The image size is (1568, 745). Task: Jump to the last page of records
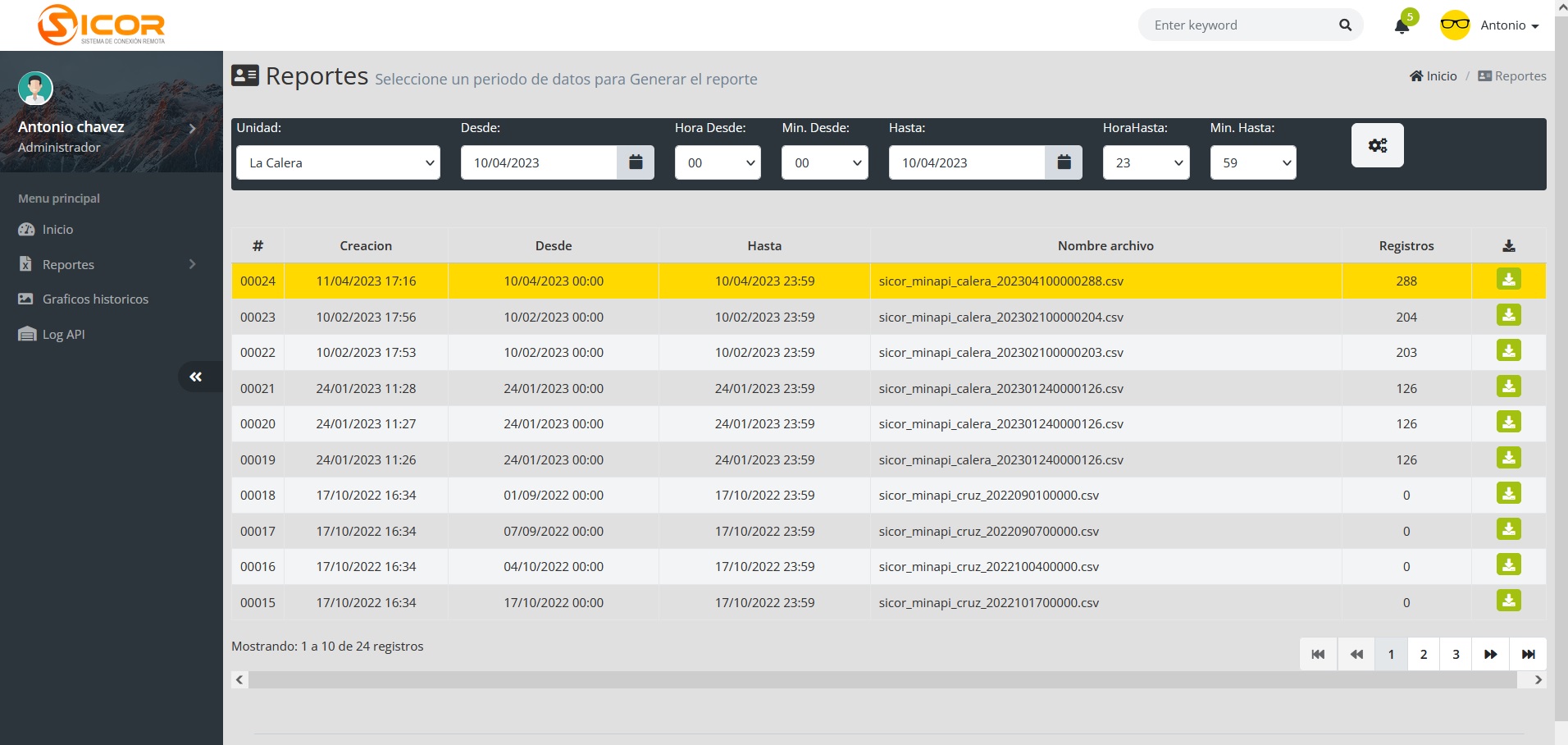click(x=1528, y=654)
